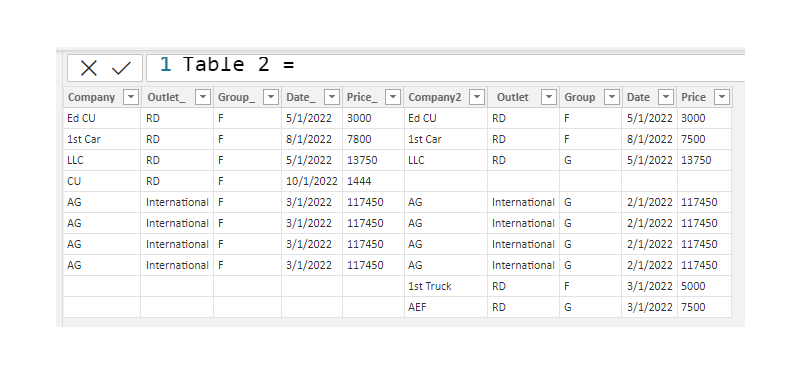Screen dimensions: 794x367
Task: Cancel the formula with the X icon
Action: (89, 68)
